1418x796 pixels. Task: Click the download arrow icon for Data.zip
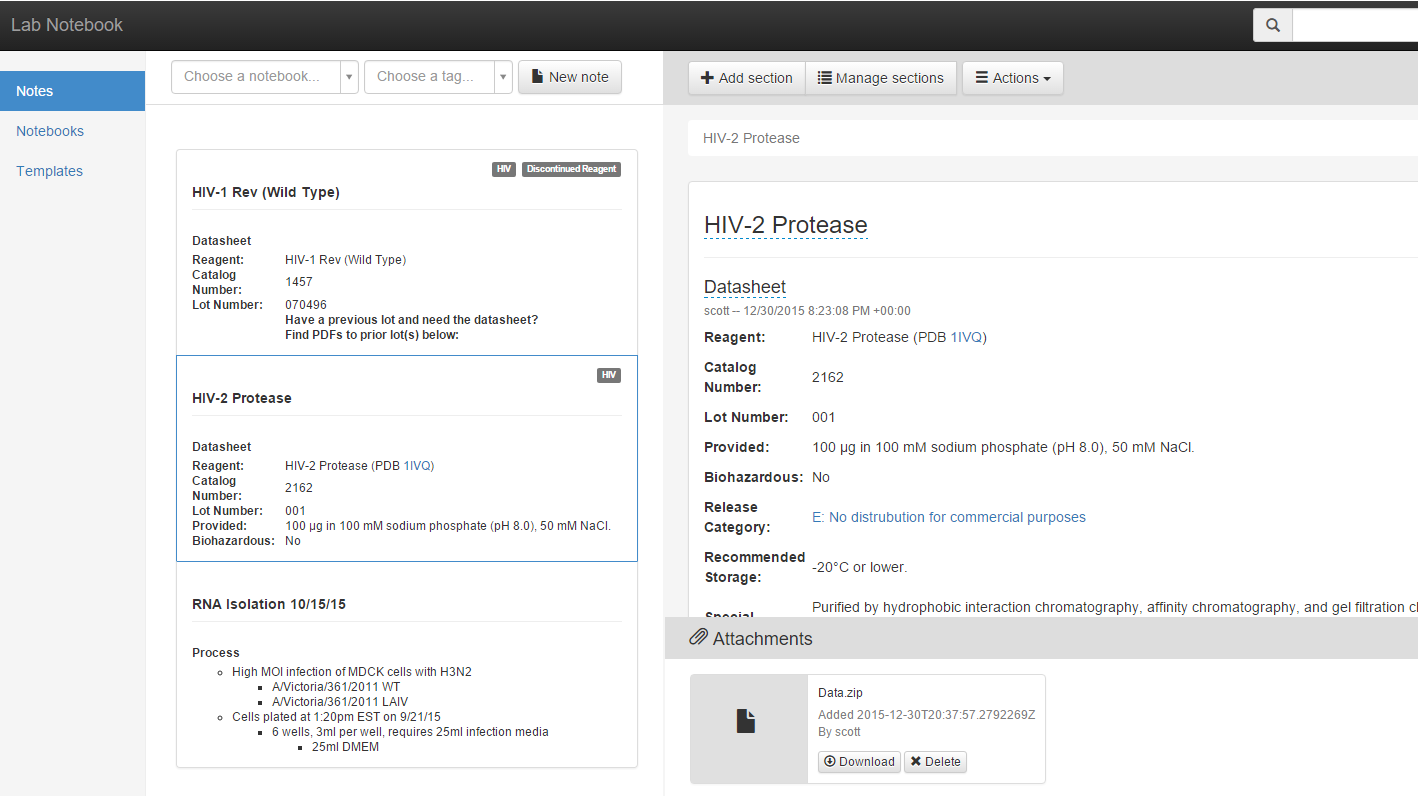point(829,761)
